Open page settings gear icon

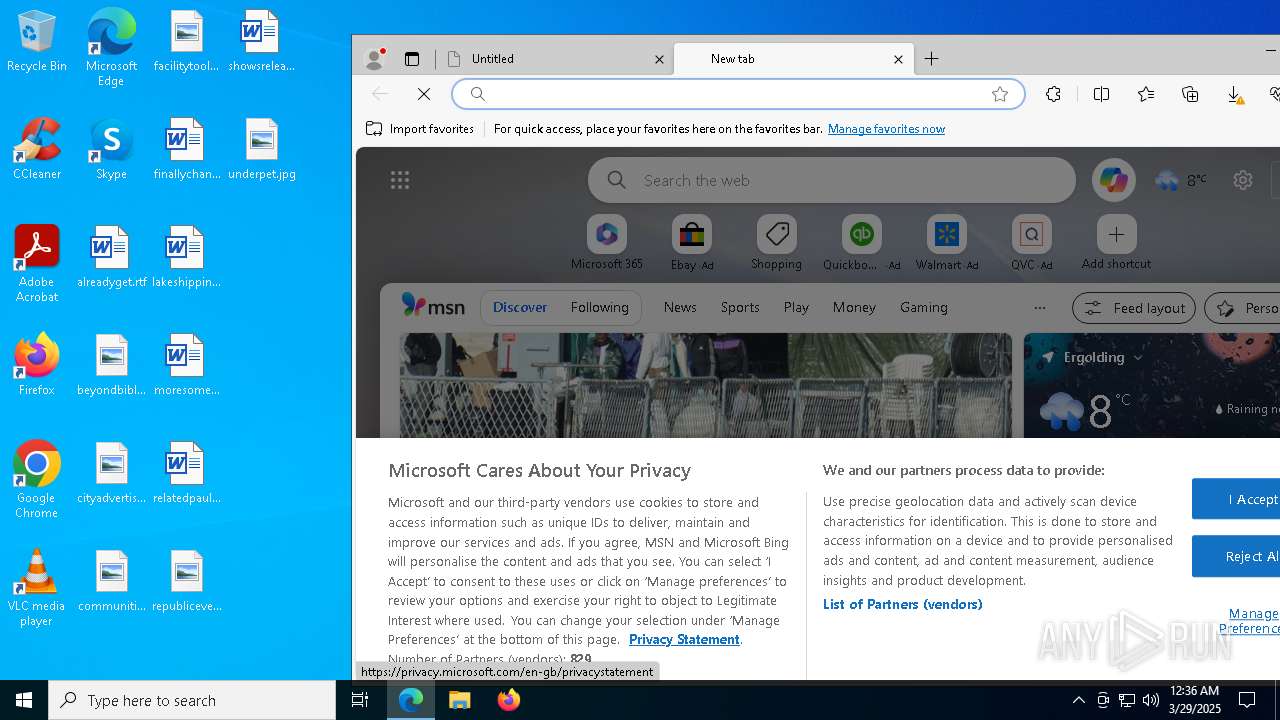point(1243,180)
